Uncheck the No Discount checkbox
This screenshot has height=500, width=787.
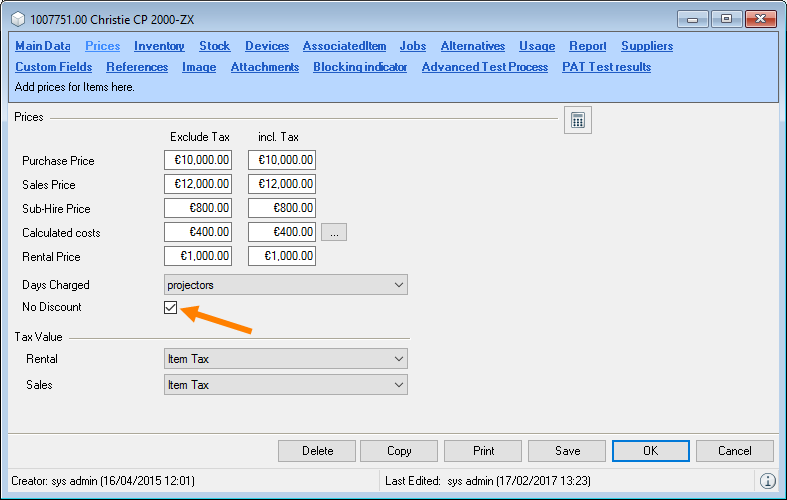pos(171,308)
